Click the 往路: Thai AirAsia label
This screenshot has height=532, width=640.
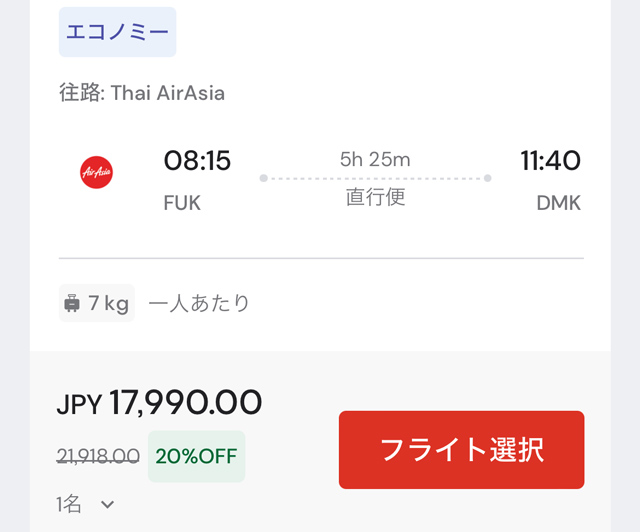coord(141,94)
